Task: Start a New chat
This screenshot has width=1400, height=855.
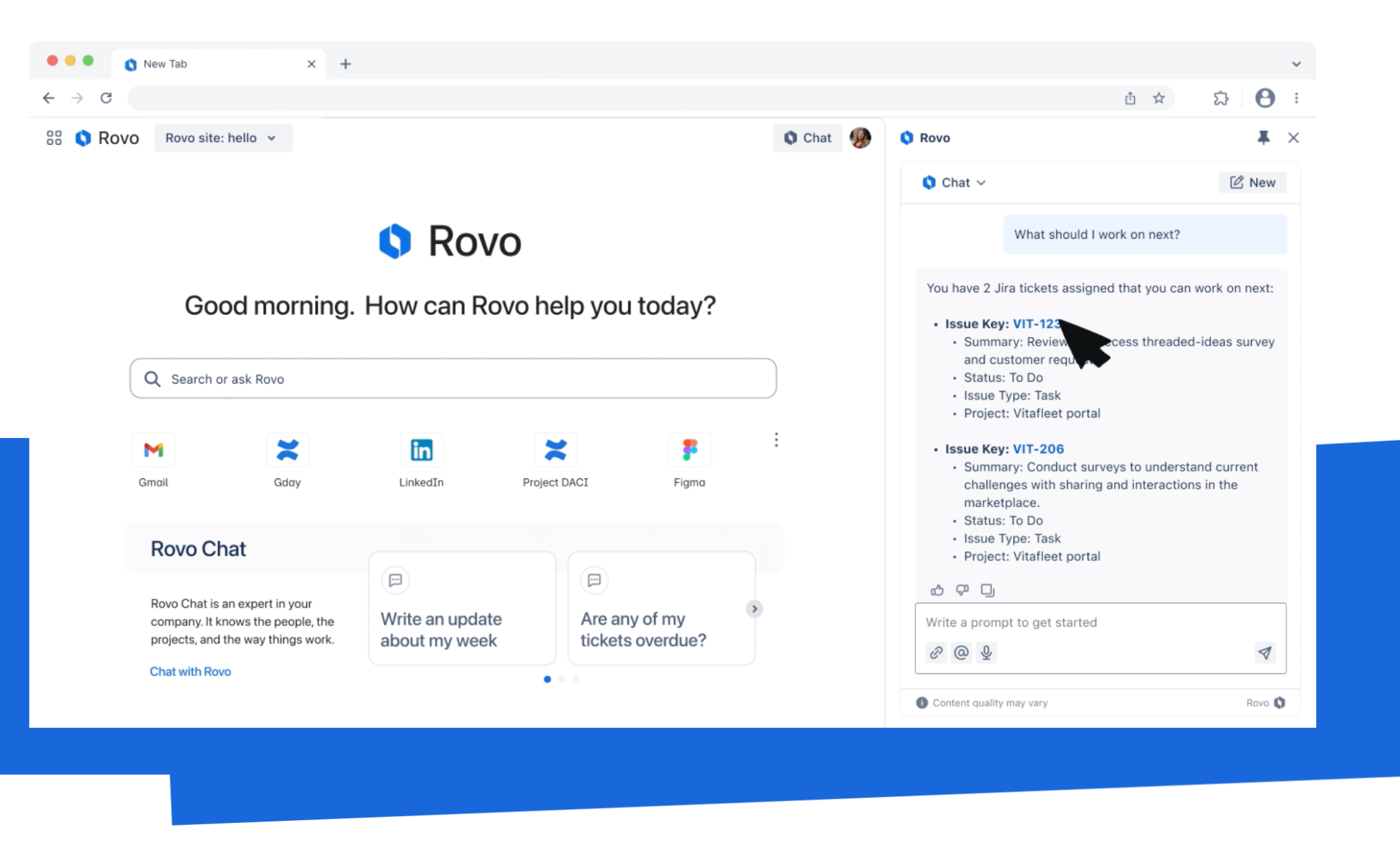Action: point(1252,182)
